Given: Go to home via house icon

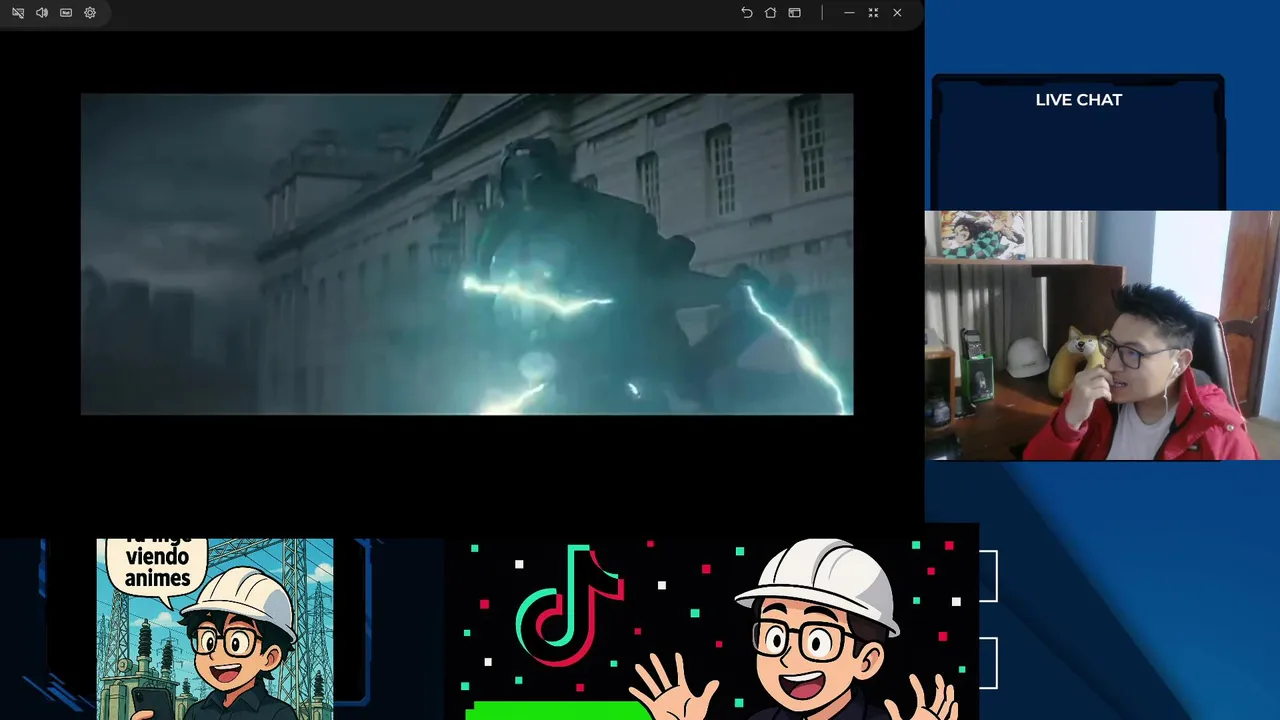Looking at the screenshot, I should [770, 13].
